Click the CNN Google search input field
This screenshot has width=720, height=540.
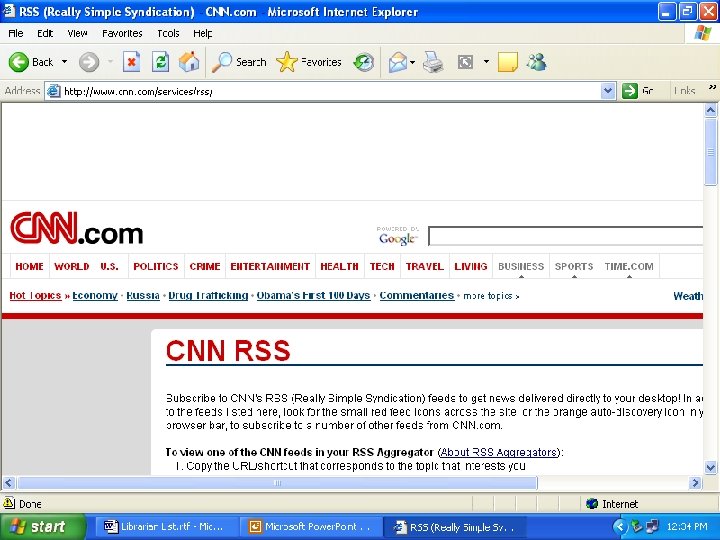point(565,236)
